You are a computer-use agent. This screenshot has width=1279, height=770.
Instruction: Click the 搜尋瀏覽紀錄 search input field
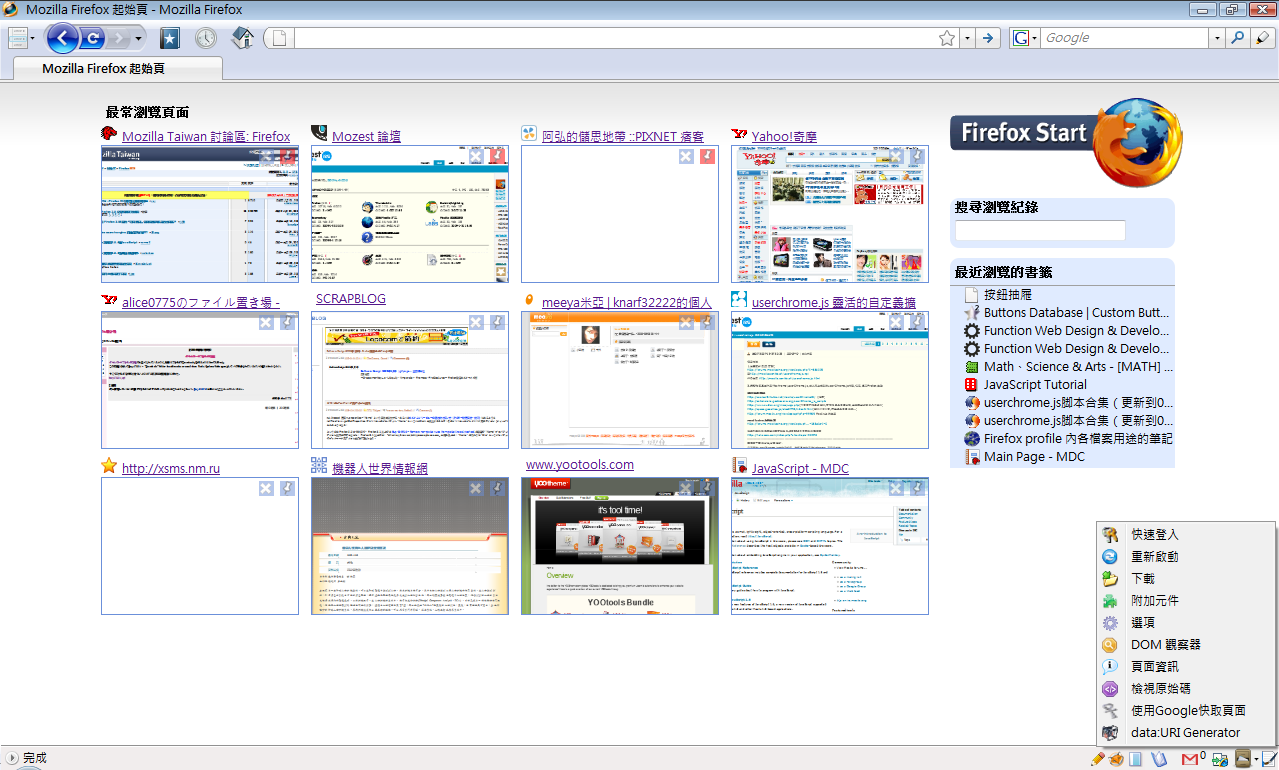click(1040, 231)
